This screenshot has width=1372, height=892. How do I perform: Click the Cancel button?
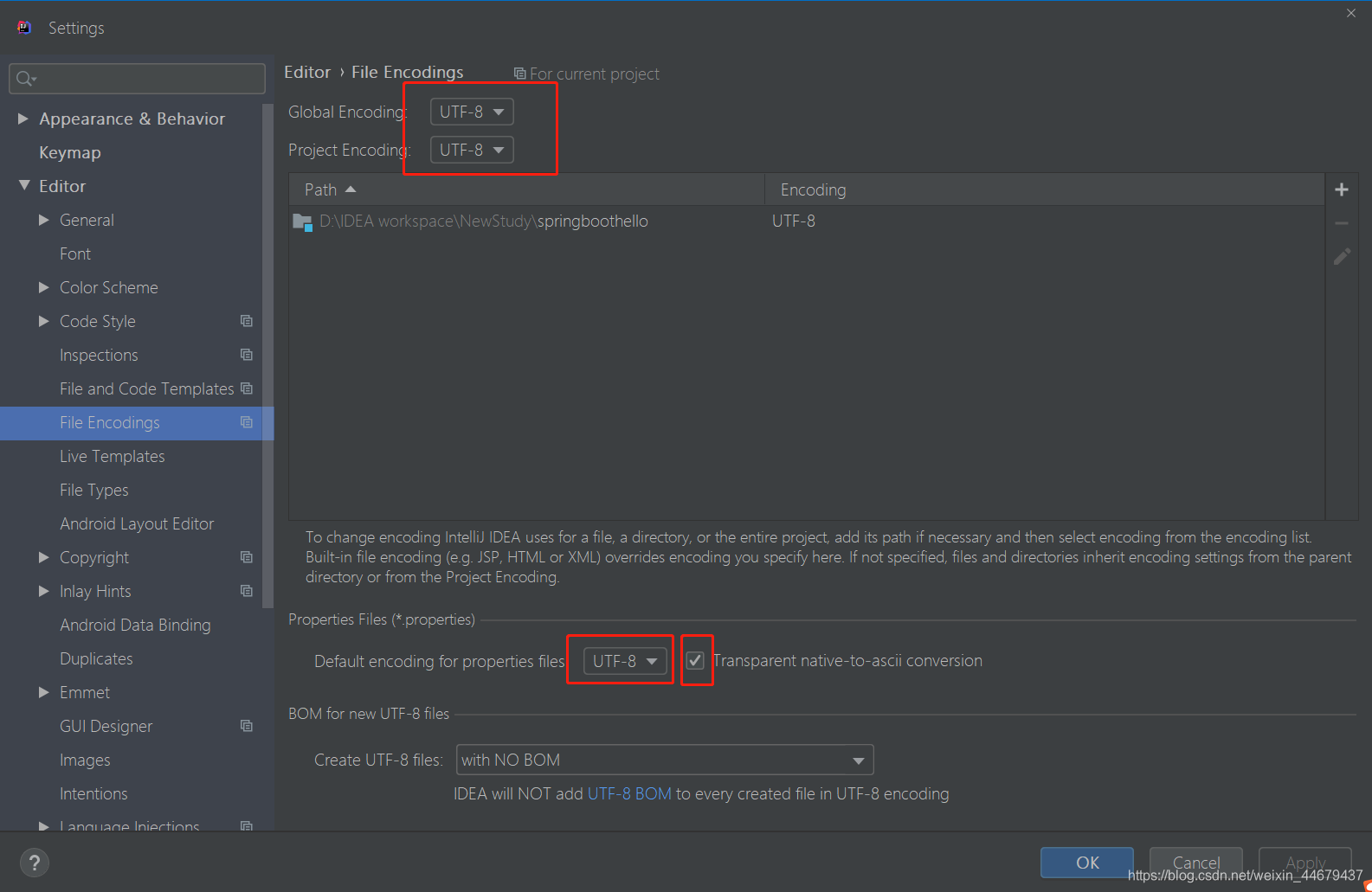(x=1196, y=863)
